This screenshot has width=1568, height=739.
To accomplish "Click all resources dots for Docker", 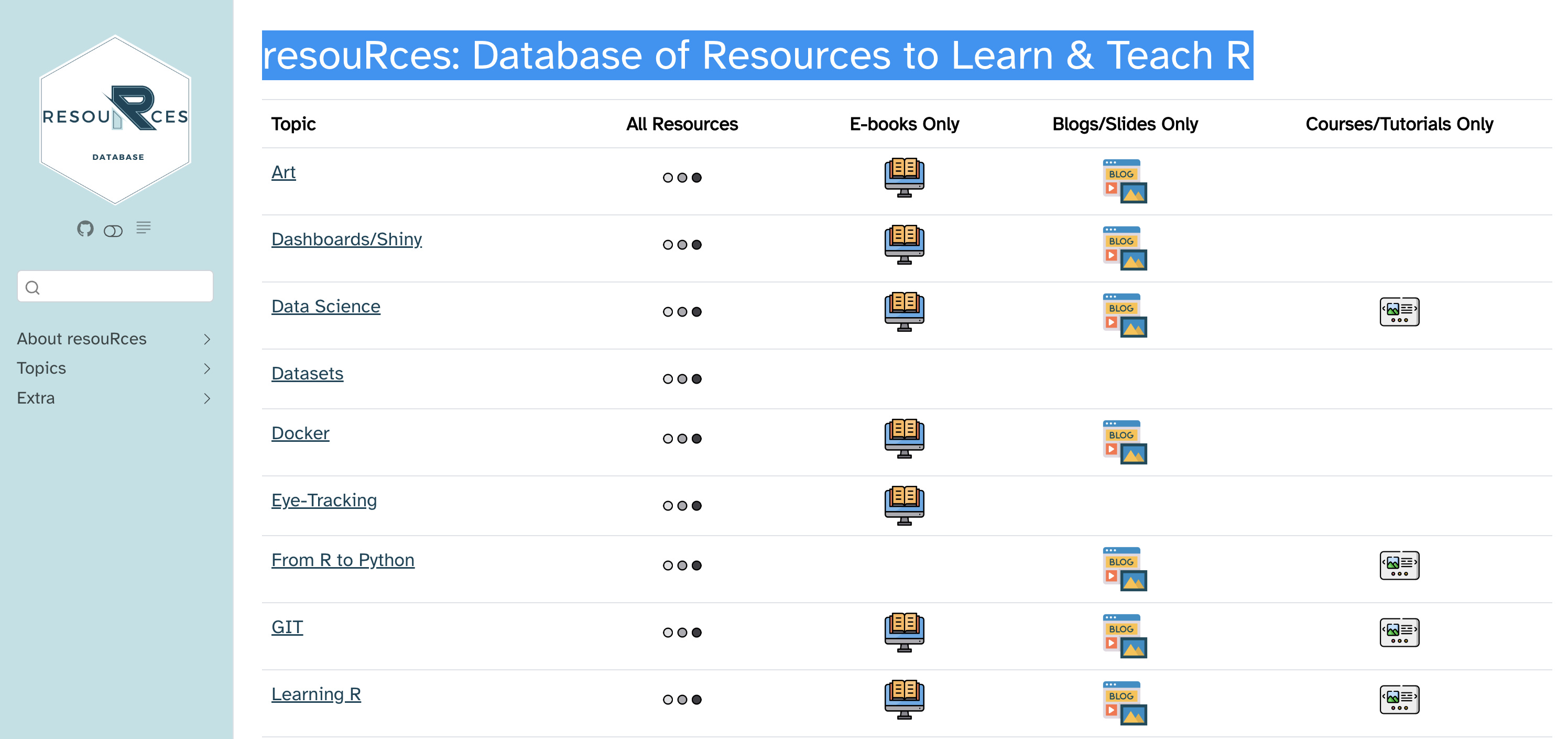I will pos(682,438).
